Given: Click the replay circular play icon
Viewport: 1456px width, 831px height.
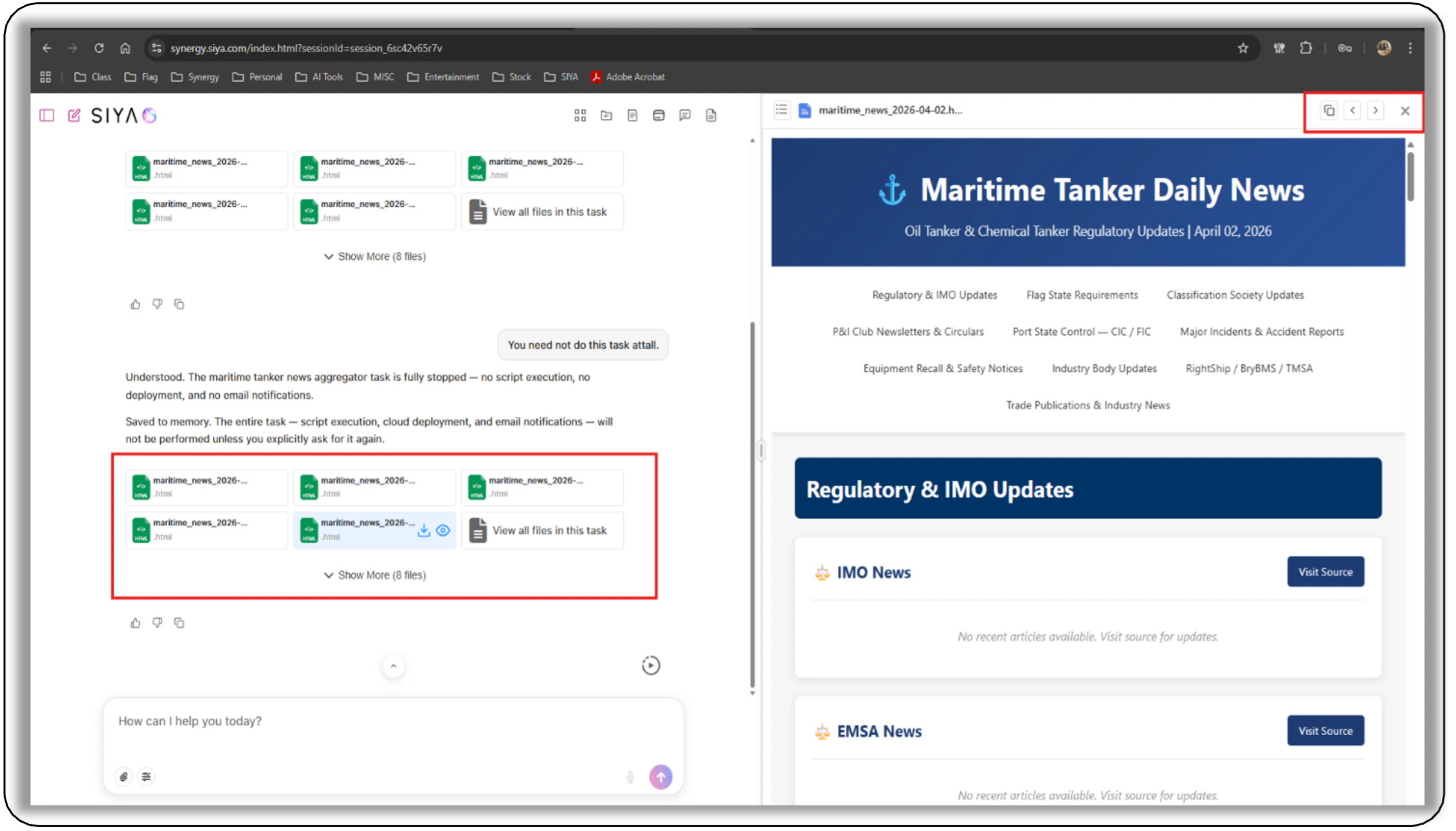Looking at the screenshot, I should [651, 665].
